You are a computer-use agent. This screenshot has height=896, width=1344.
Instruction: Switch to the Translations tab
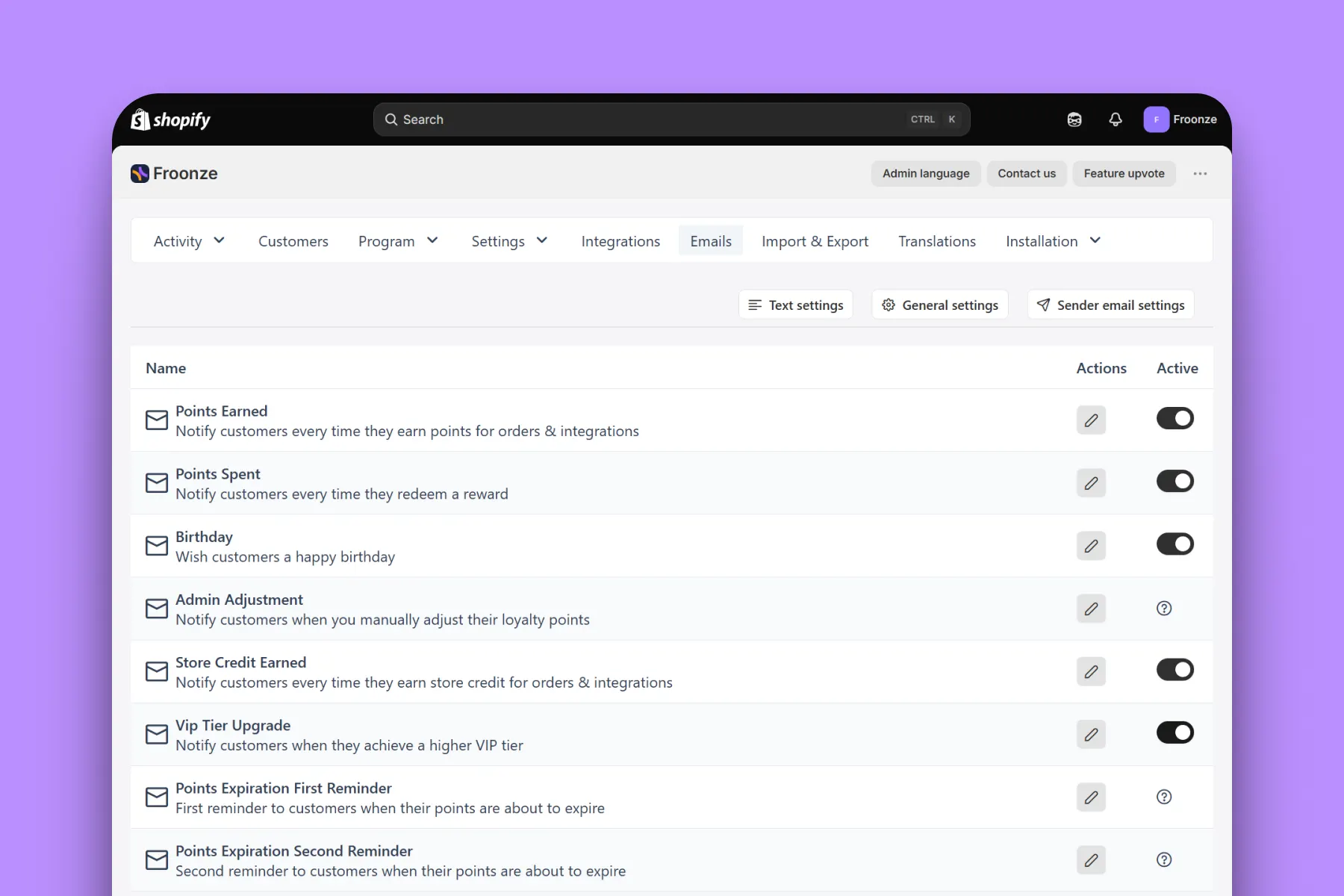[x=937, y=240]
